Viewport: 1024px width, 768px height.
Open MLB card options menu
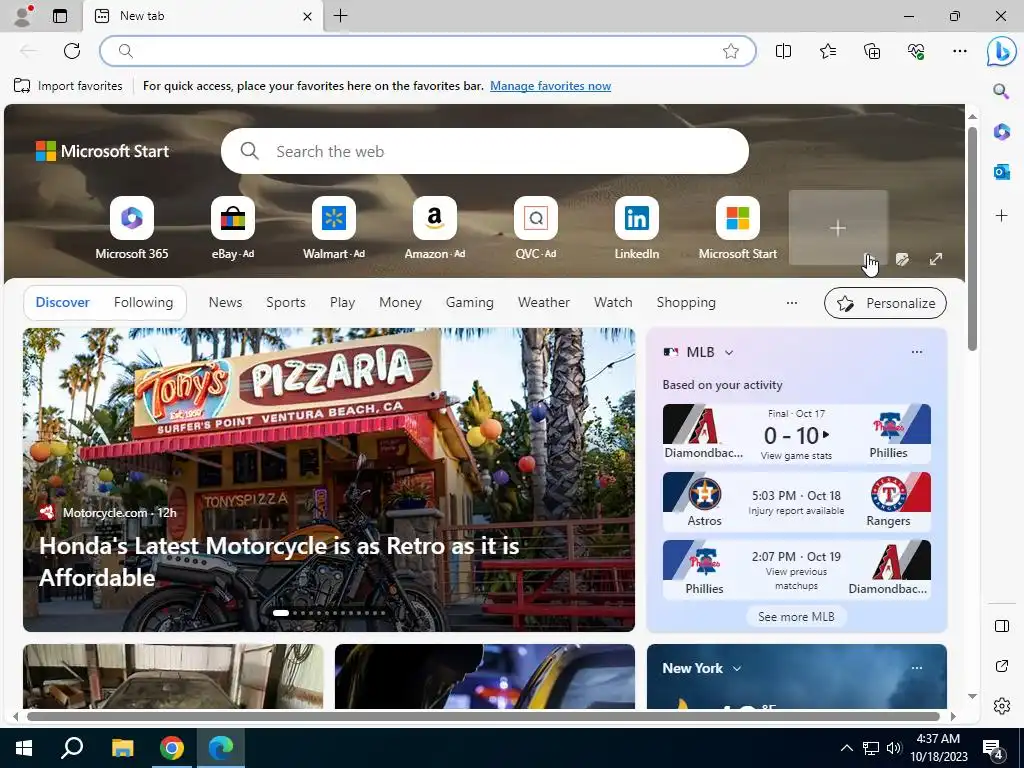(916, 352)
